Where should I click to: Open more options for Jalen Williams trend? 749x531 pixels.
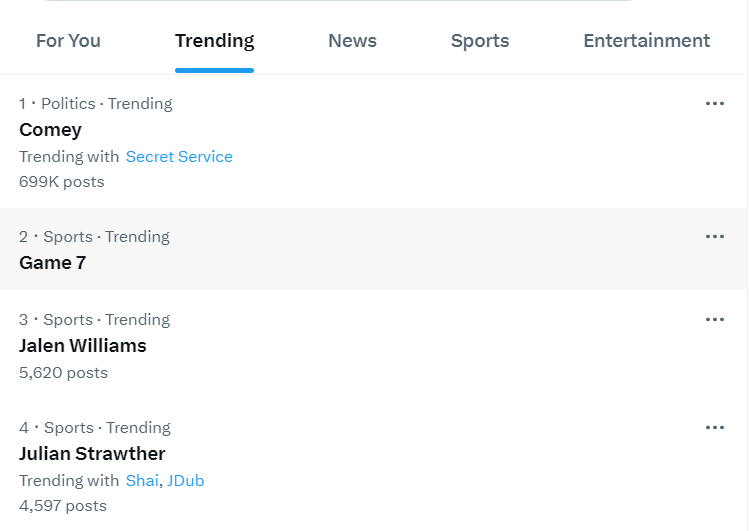point(714,319)
